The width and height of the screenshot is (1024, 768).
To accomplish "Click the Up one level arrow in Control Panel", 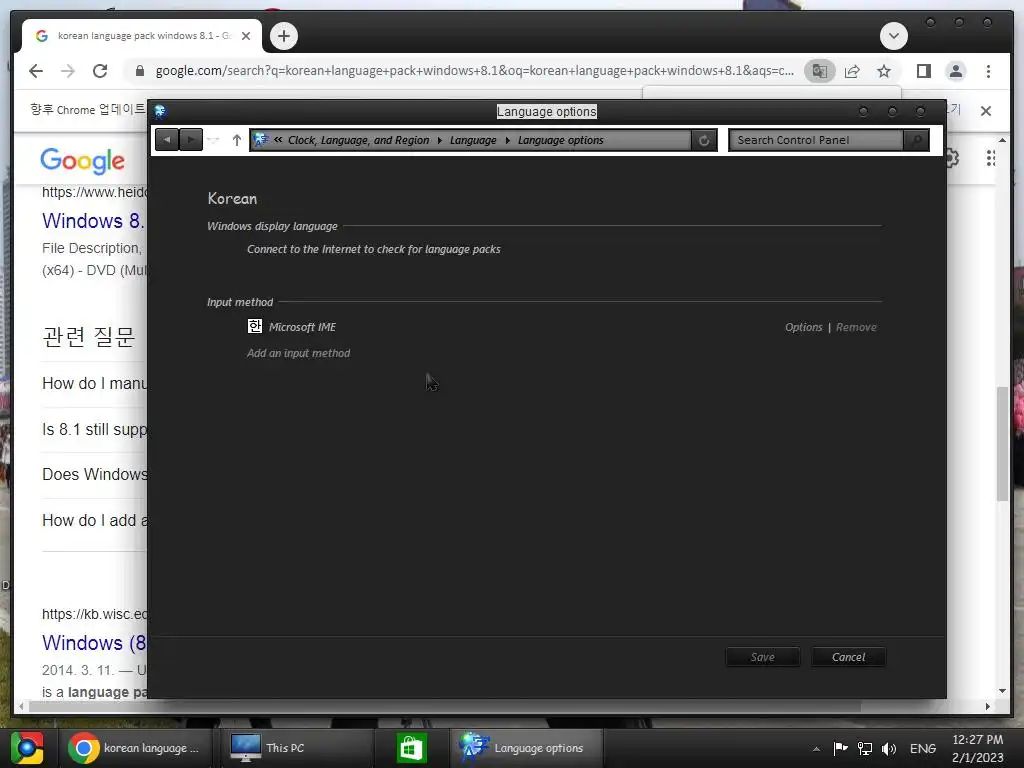I will pos(236,140).
